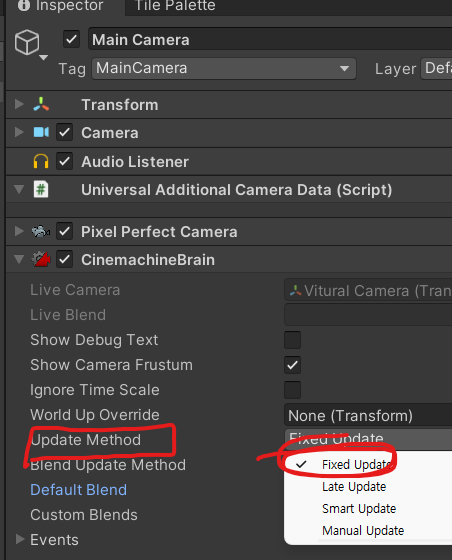Enable the Show Debug Text checkbox
This screenshot has width=452, height=560.
(292, 340)
